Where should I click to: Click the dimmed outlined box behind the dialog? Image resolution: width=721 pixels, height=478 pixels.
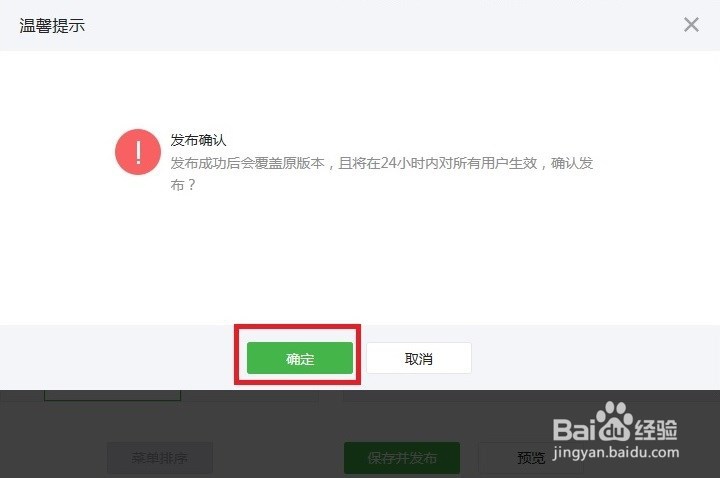click(x=113, y=396)
